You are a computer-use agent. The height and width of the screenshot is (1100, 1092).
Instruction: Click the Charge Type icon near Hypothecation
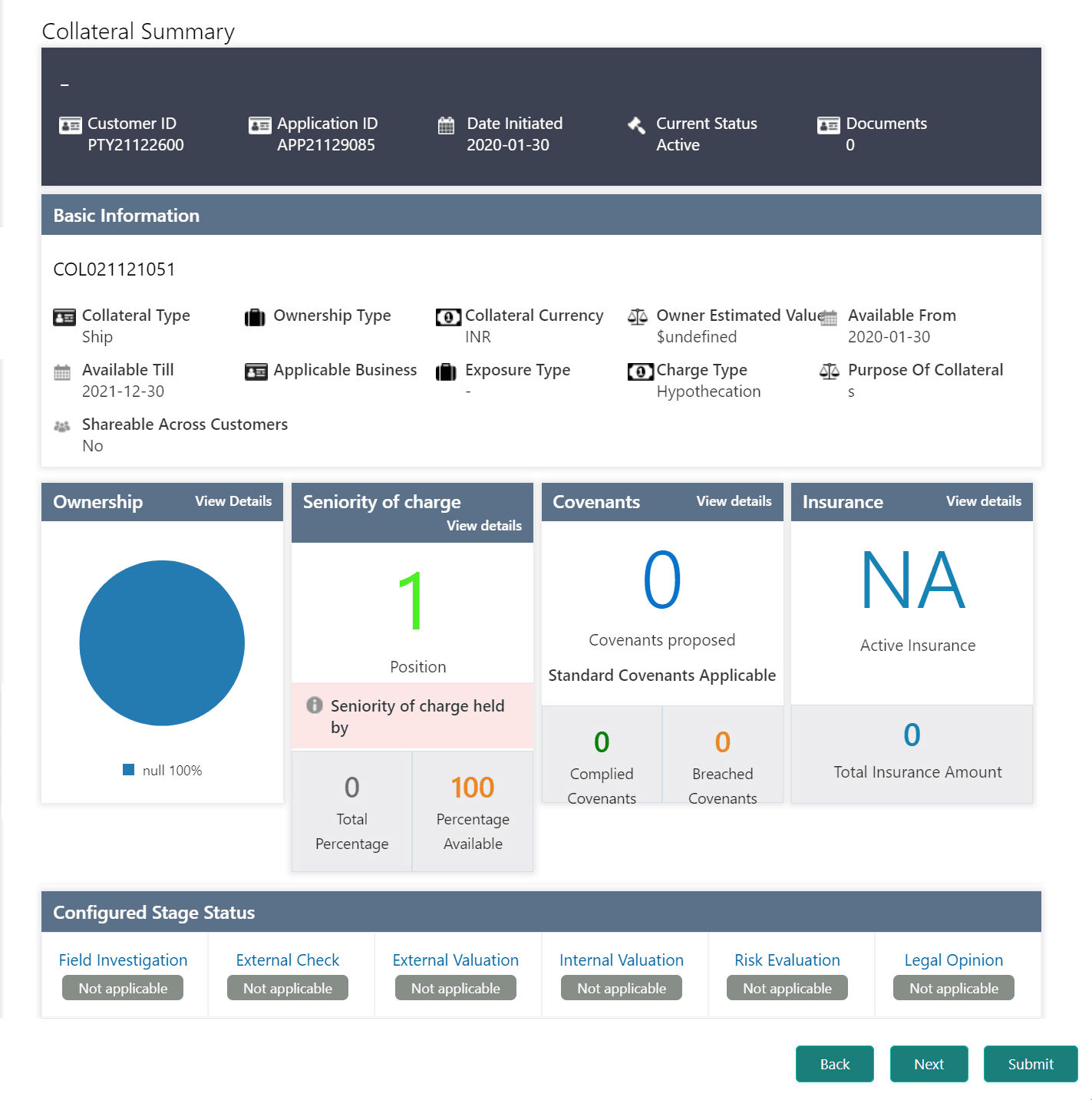(640, 372)
